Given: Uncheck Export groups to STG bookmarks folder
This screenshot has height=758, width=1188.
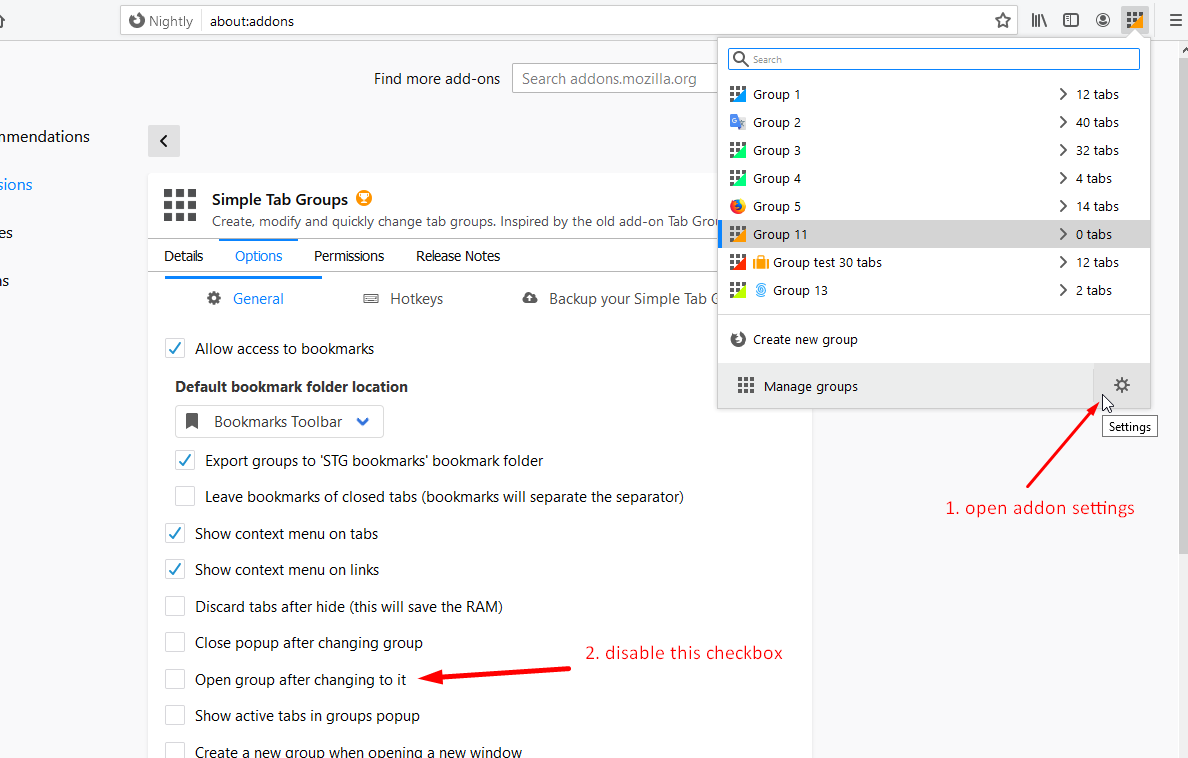Looking at the screenshot, I should coord(185,460).
